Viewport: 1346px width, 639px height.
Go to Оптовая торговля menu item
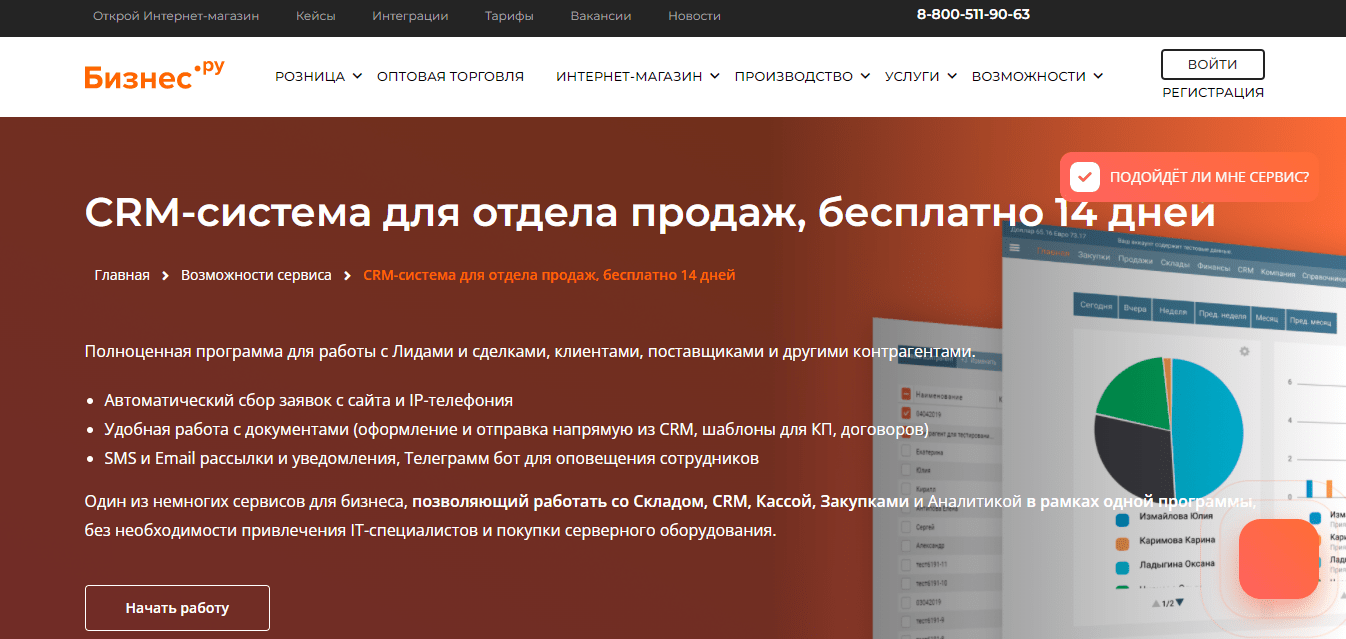click(x=450, y=76)
